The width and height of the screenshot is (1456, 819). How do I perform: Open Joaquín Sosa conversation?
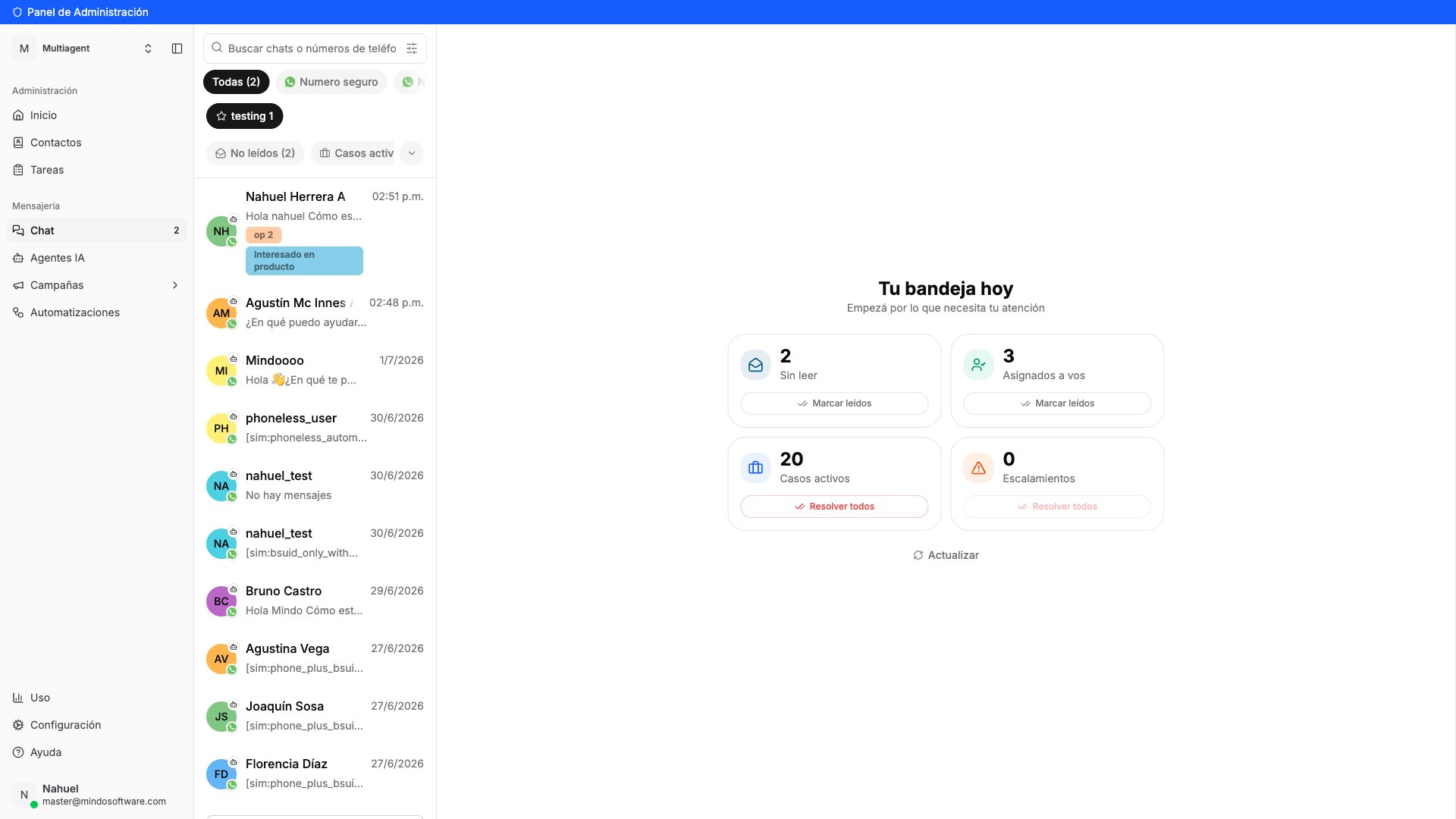315,716
